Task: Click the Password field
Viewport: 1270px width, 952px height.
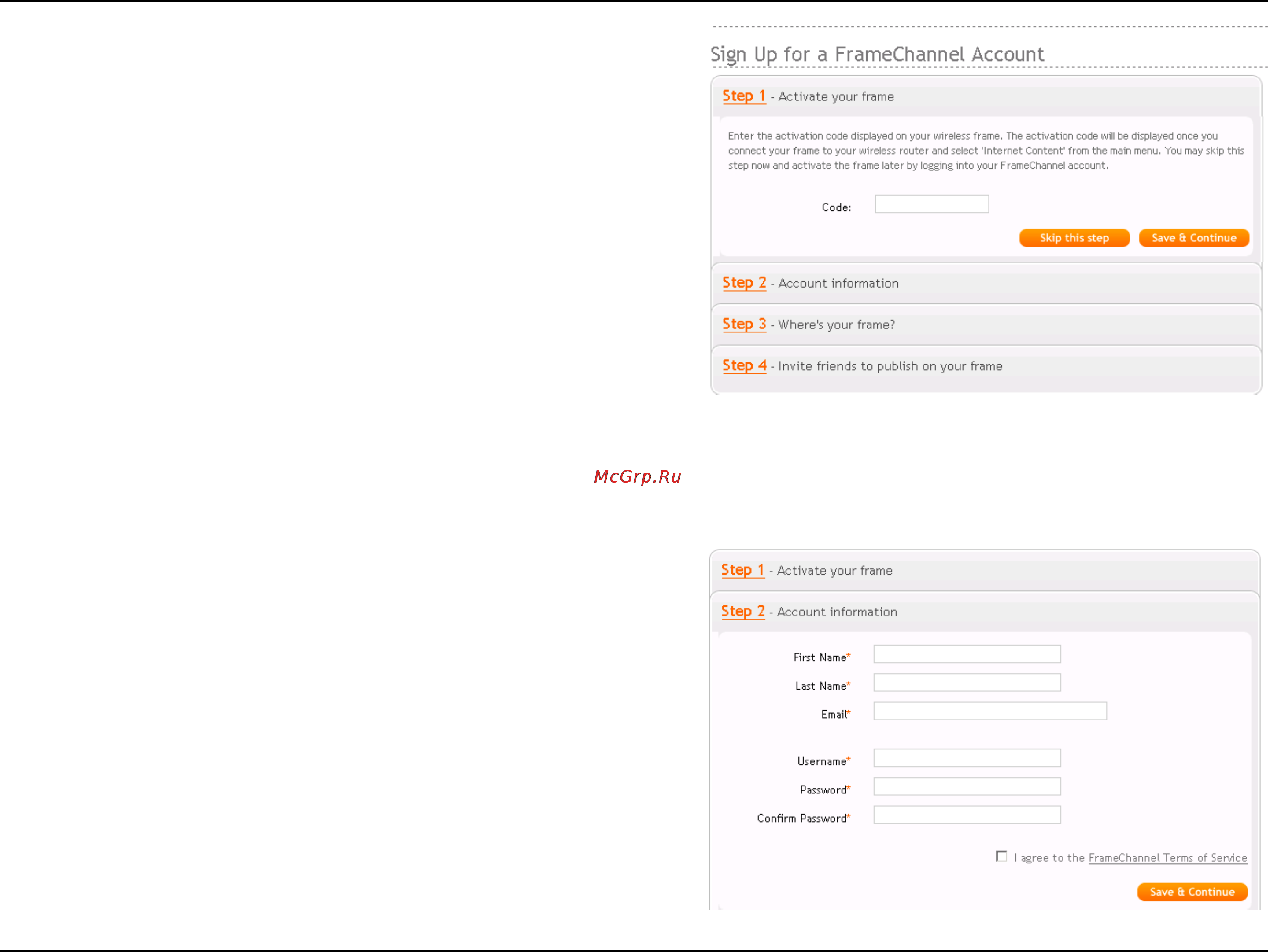Action: point(967,786)
